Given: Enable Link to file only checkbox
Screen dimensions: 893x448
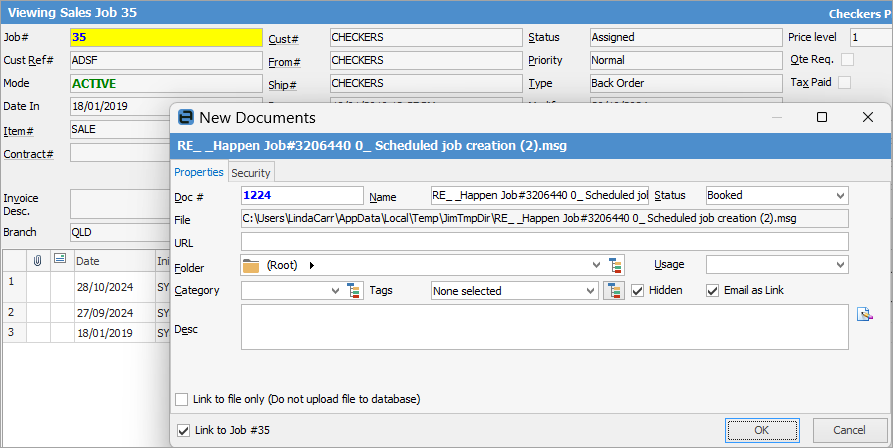Looking at the screenshot, I should pos(182,400).
